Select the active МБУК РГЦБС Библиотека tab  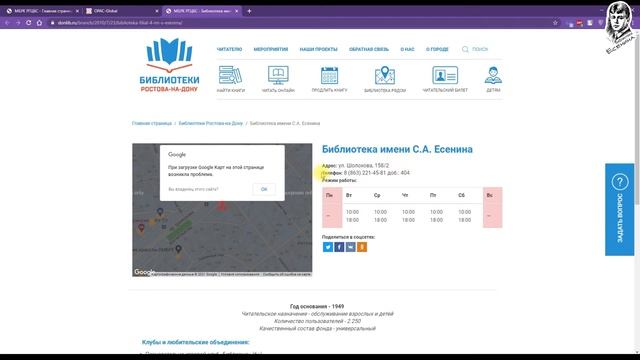pos(202,11)
